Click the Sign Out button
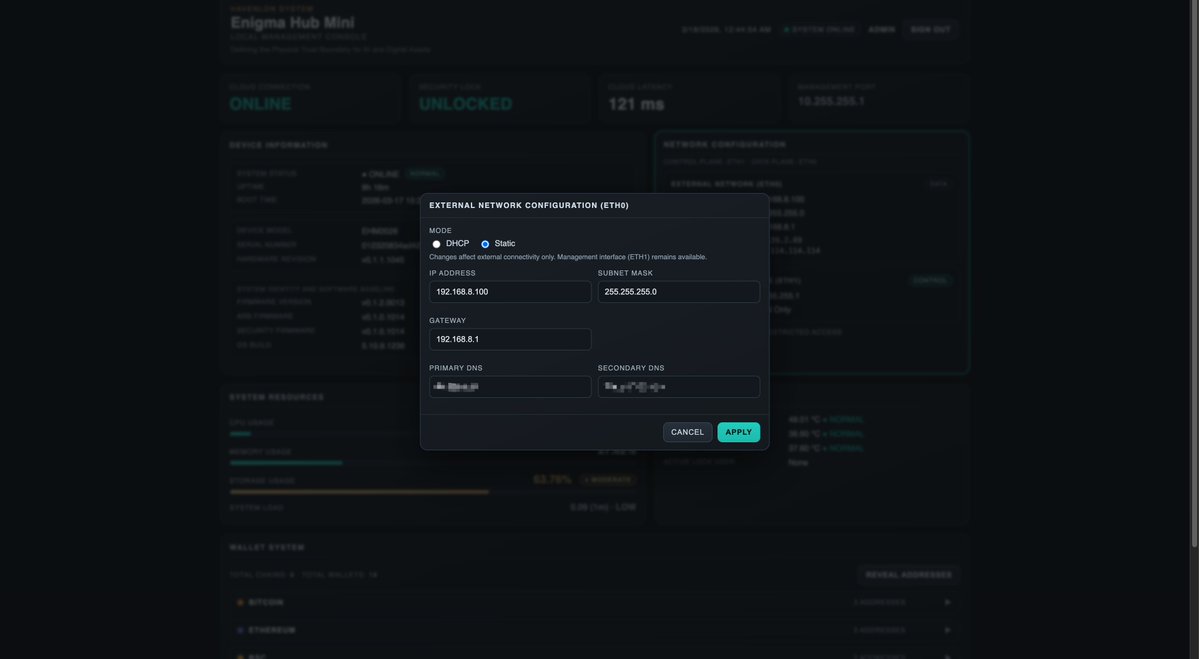The image size is (1199, 659). pyautogui.click(x=930, y=30)
